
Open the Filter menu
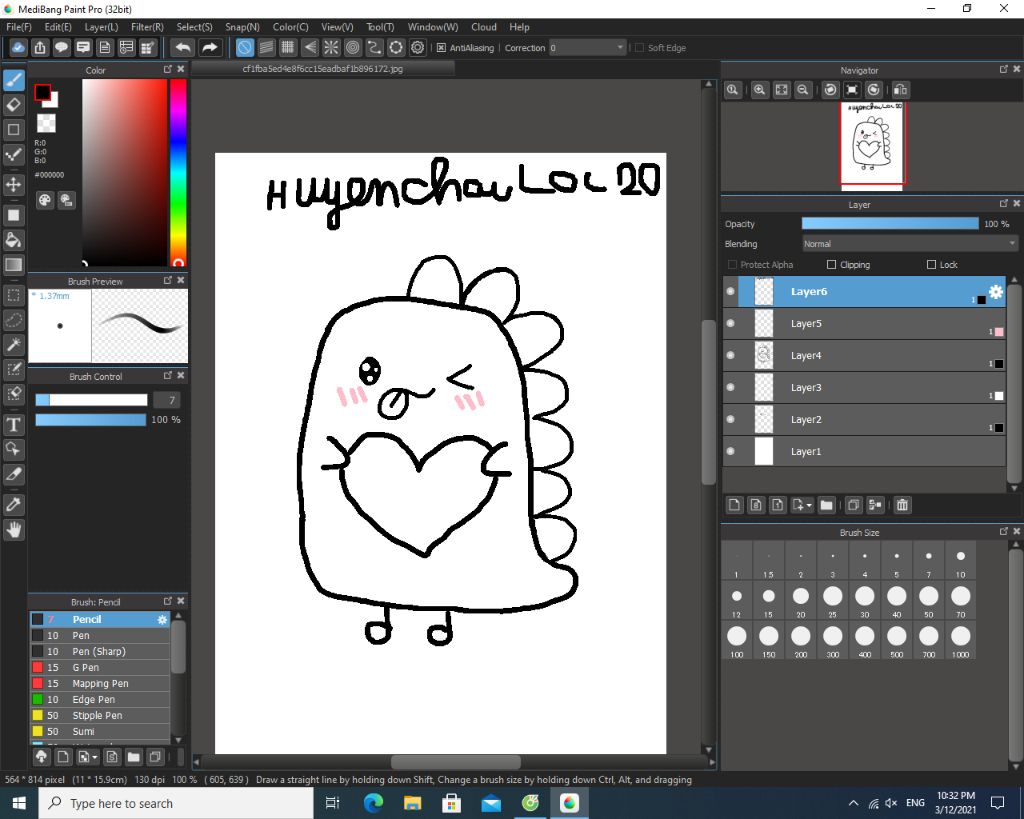[147, 27]
